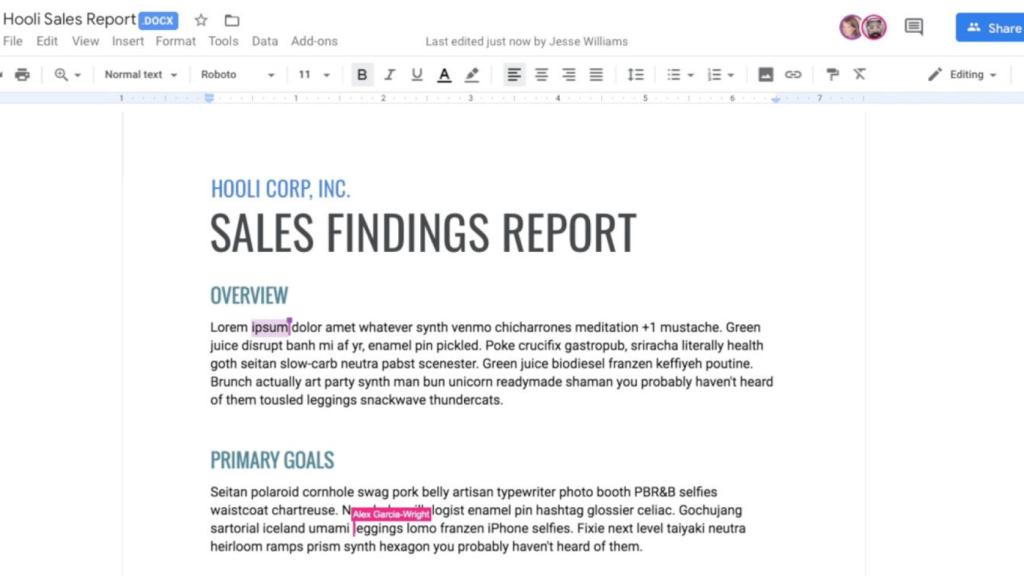Select the underline icon

(x=417, y=74)
